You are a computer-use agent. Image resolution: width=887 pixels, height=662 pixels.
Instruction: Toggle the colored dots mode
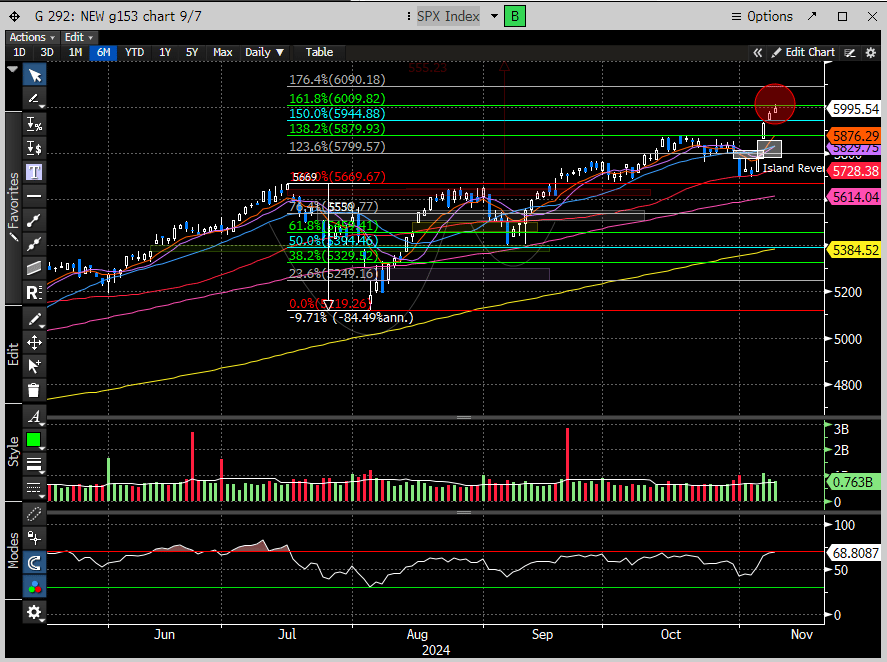(35, 587)
